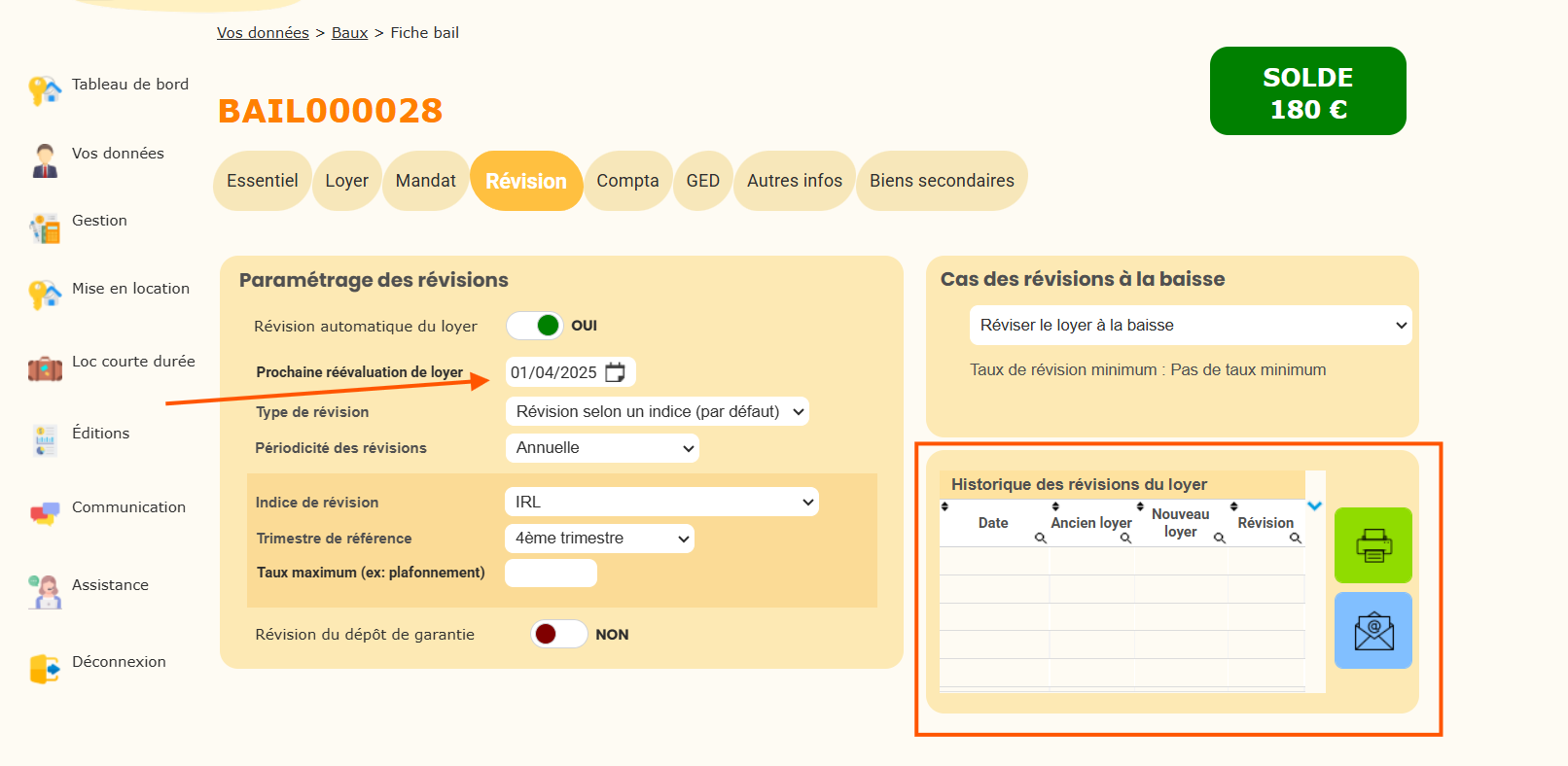Expand history table options blue chevron
Screen dimensions: 1568x766
[1314, 505]
